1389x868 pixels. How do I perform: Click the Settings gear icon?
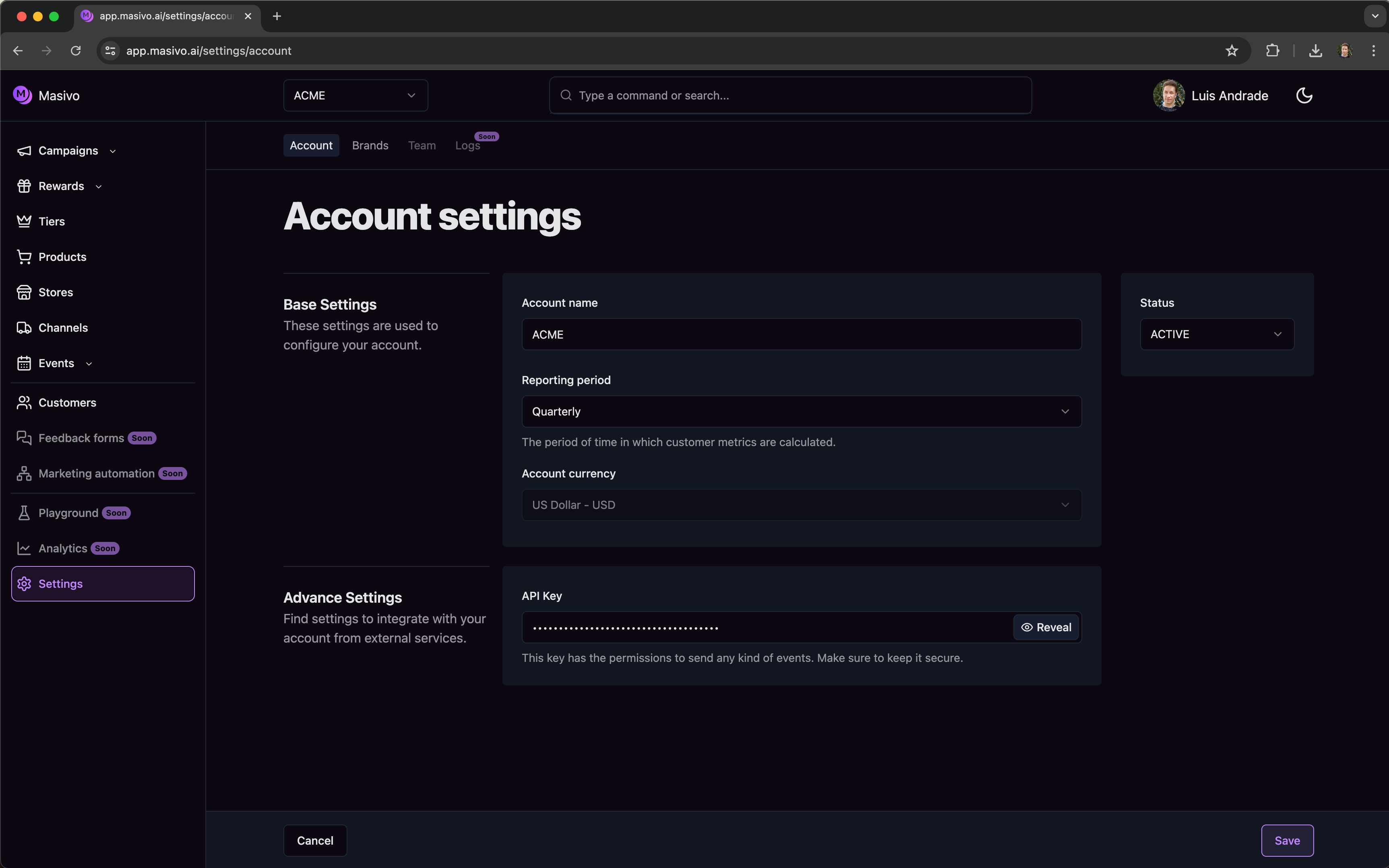[x=24, y=584]
